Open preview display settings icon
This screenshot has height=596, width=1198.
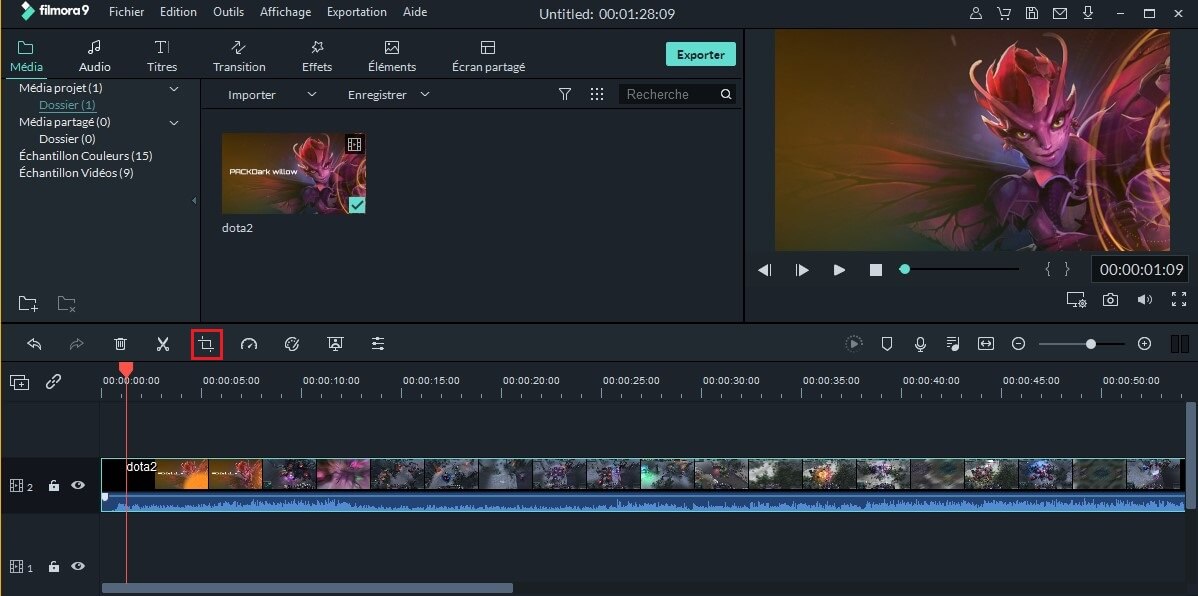coord(1077,300)
